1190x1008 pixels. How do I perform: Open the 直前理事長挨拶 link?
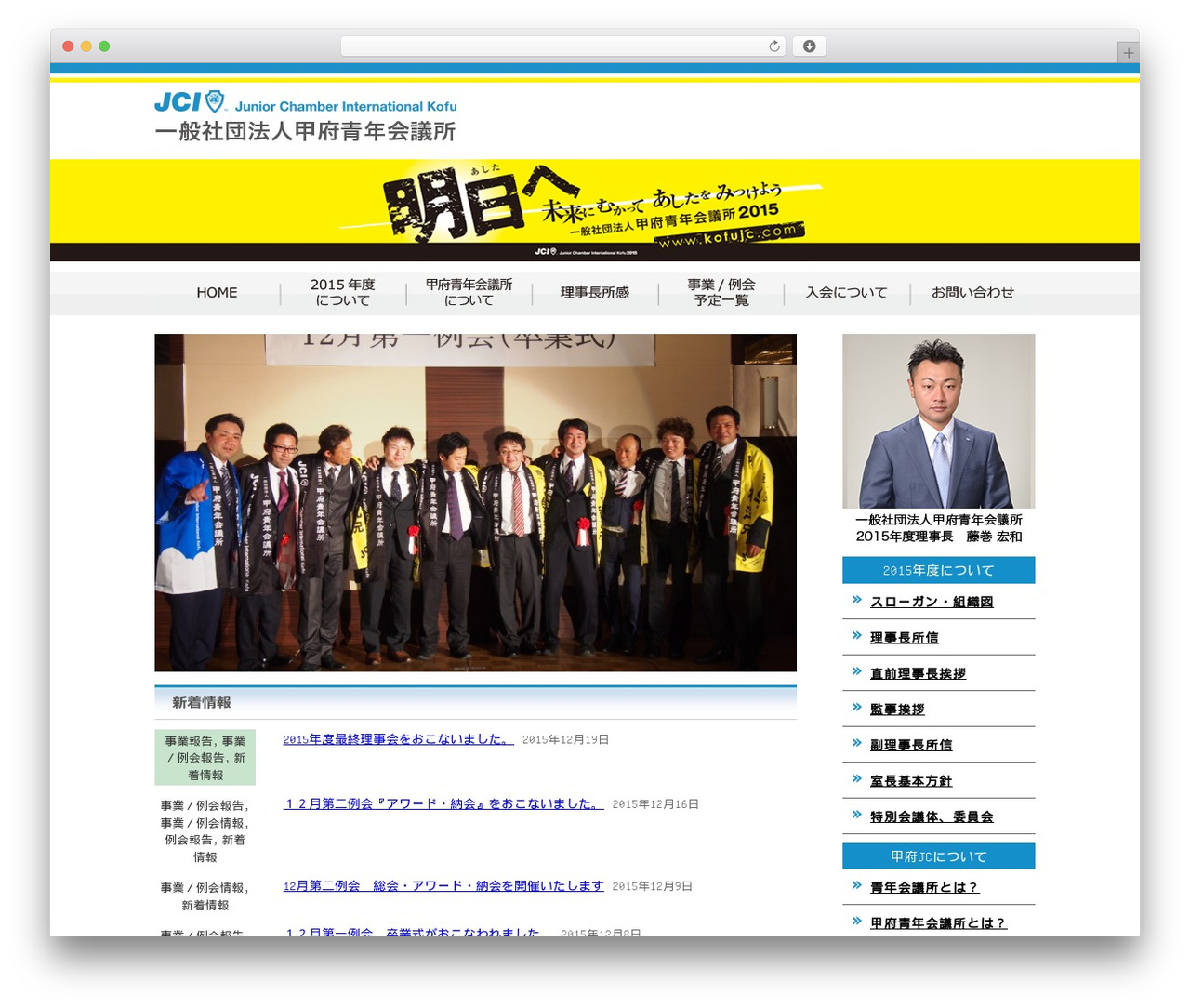coord(918,673)
